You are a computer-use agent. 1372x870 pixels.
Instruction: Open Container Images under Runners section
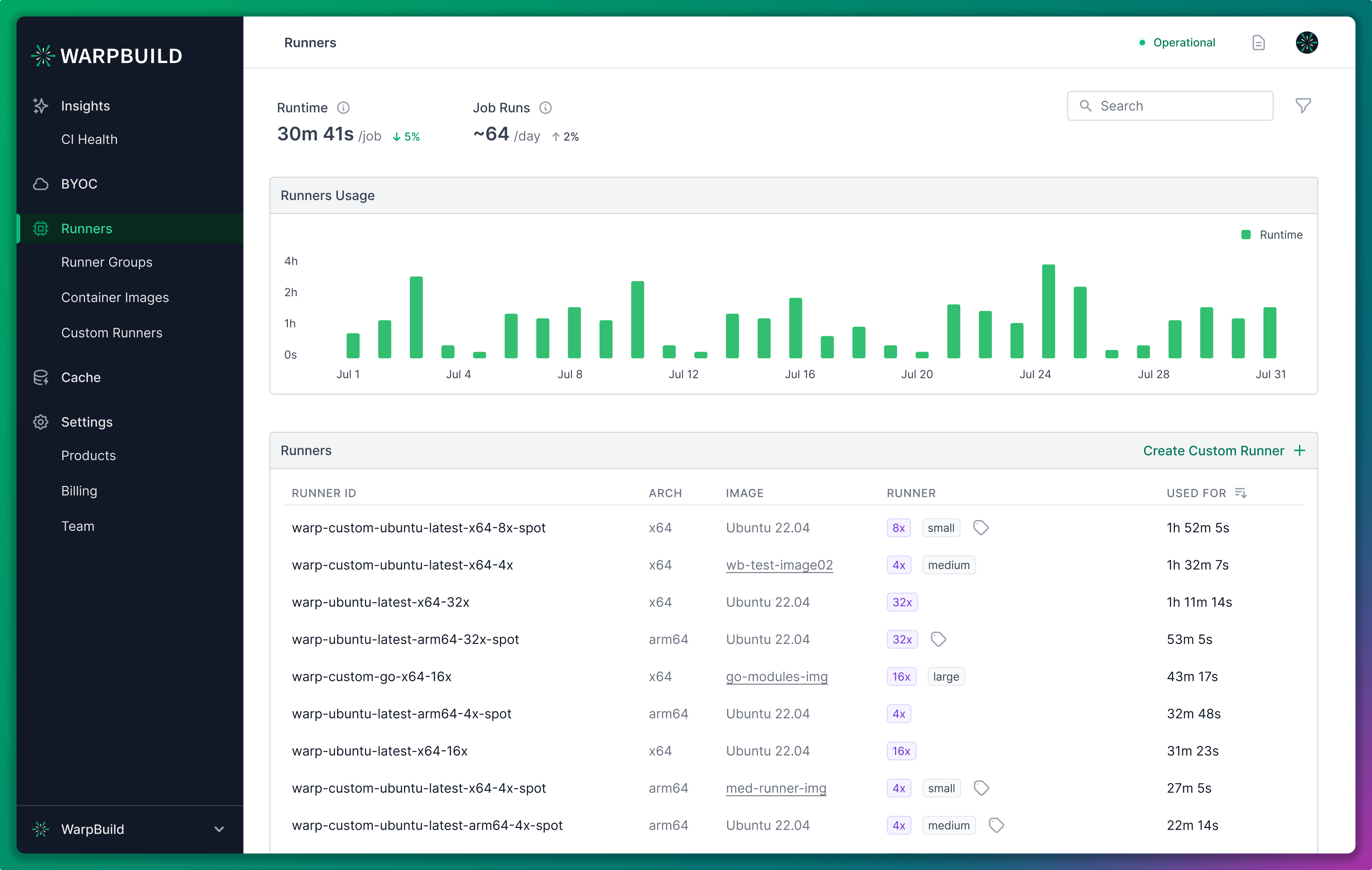[115, 297]
